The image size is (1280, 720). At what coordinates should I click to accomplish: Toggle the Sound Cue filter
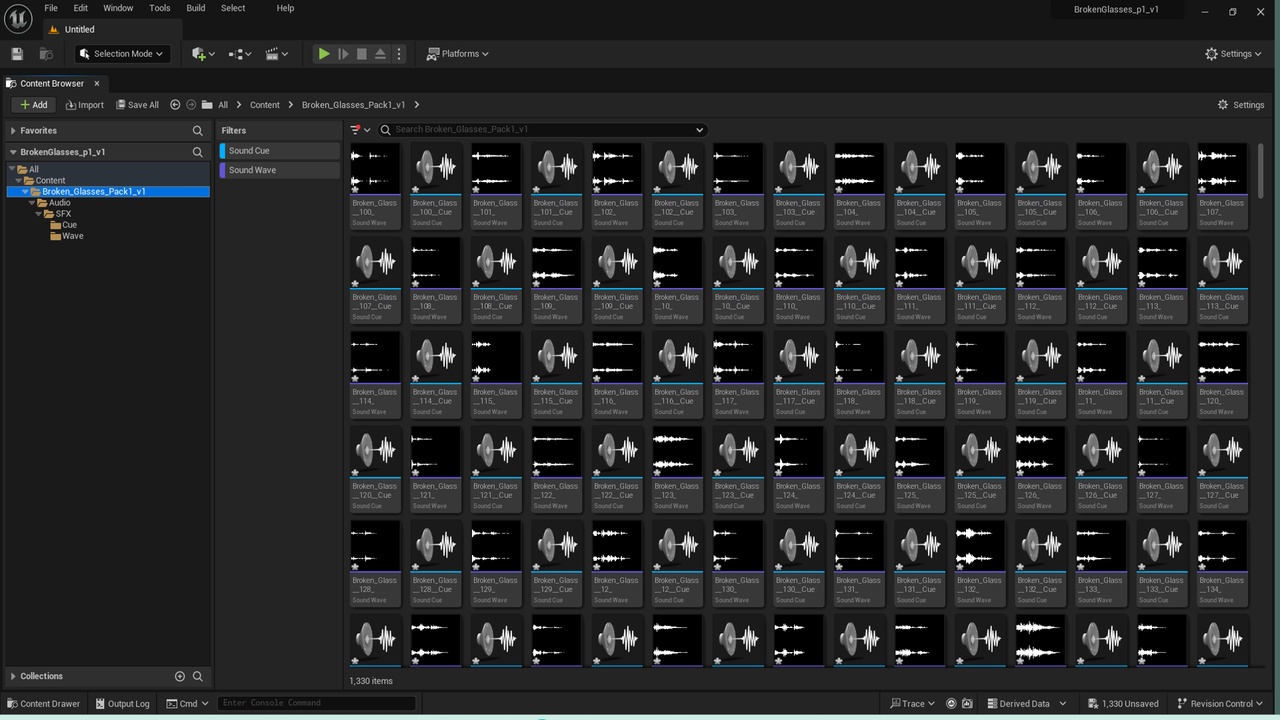[280, 151]
